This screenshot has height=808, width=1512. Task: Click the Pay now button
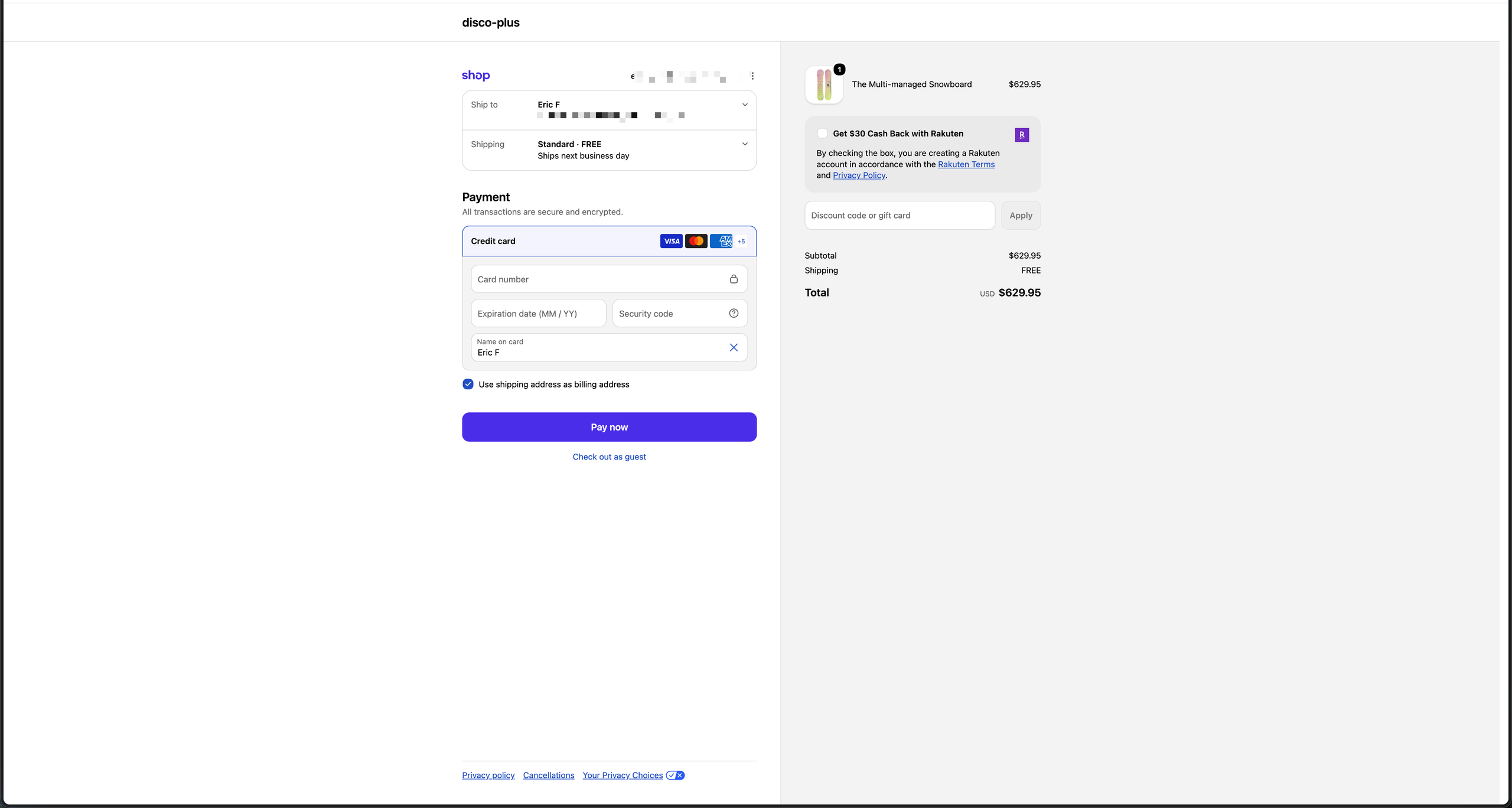[x=609, y=426]
